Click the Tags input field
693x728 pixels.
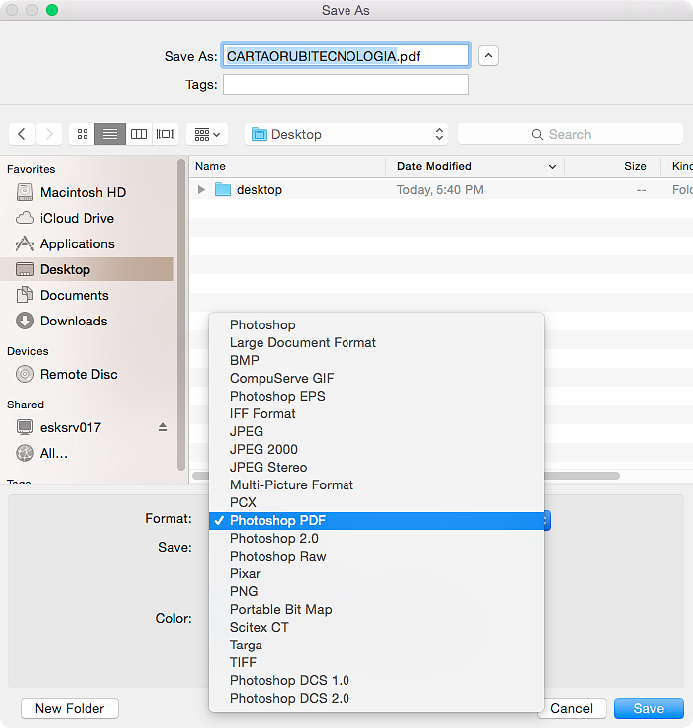click(x=346, y=84)
